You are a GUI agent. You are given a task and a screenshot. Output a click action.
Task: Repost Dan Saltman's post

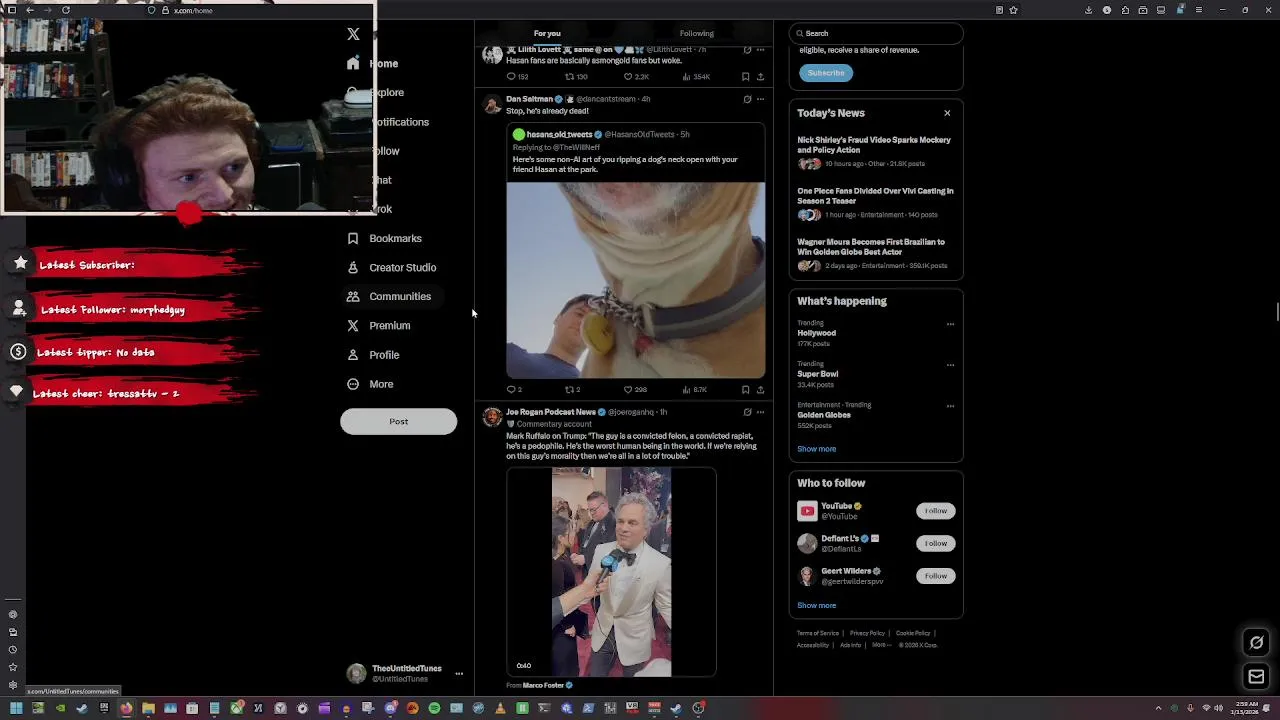tap(572, 389)
